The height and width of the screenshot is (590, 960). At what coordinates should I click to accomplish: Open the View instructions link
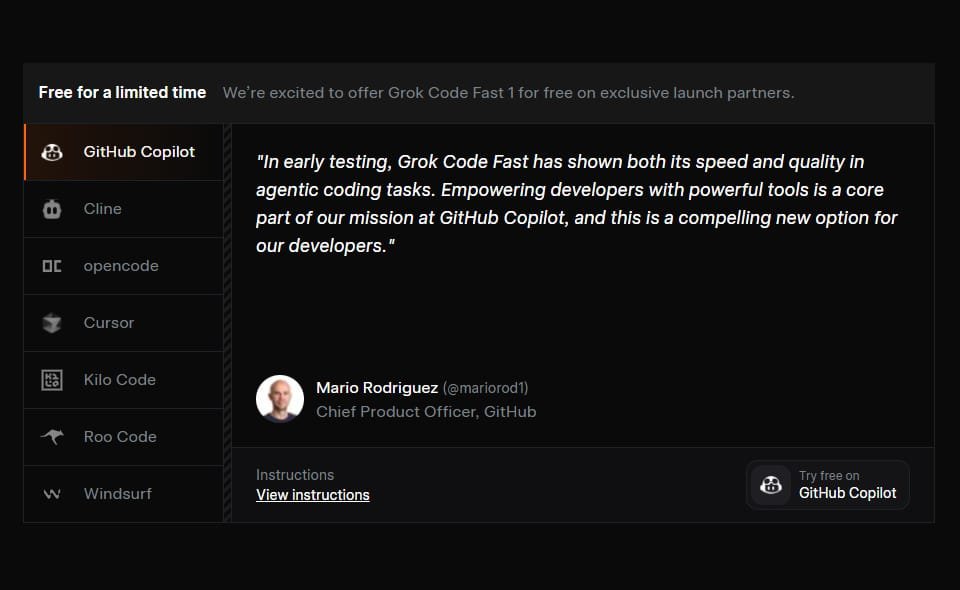click(313, 495)
